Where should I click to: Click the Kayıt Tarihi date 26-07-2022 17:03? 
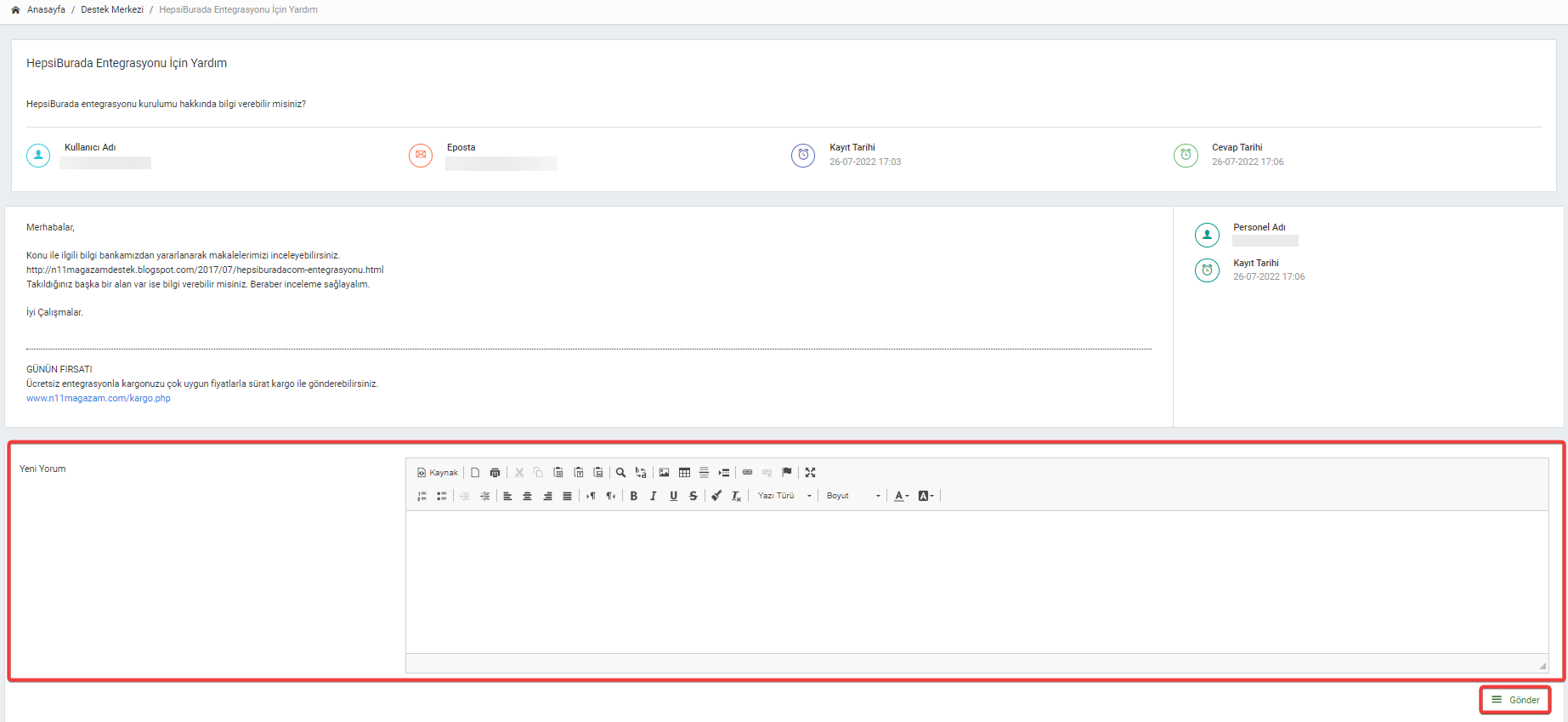[x=865, y=162]
